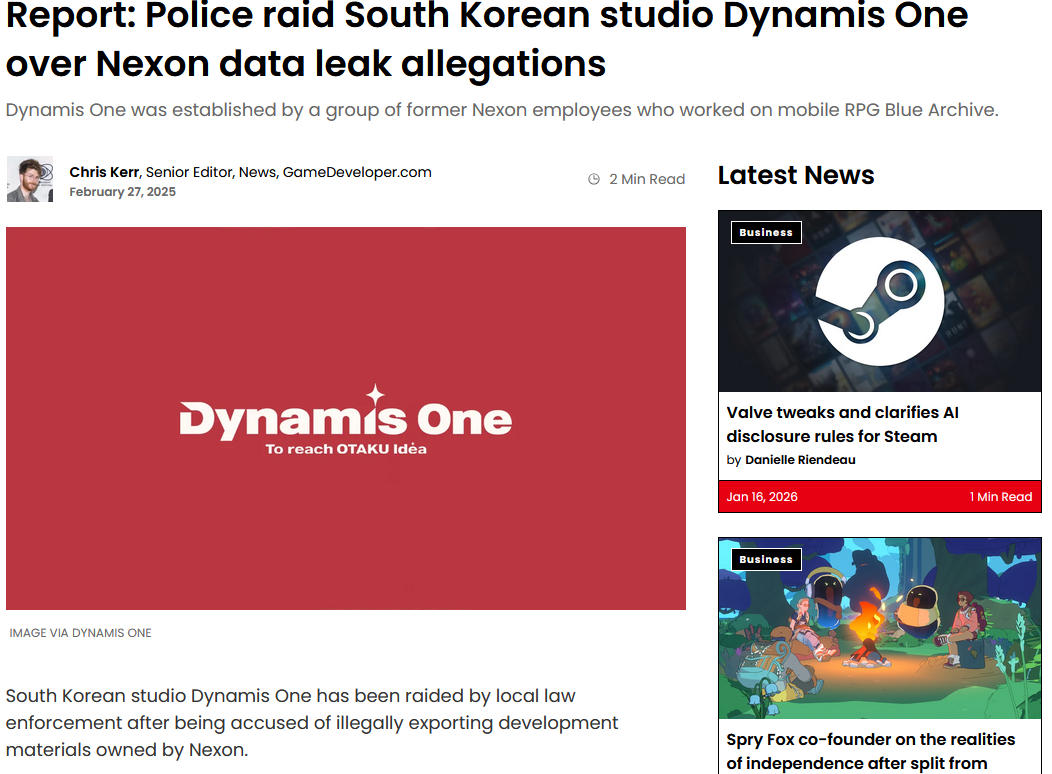Click the clock icon beside 2 Min Read
The image size is (1052, 774).
click(x=594, y=179)
